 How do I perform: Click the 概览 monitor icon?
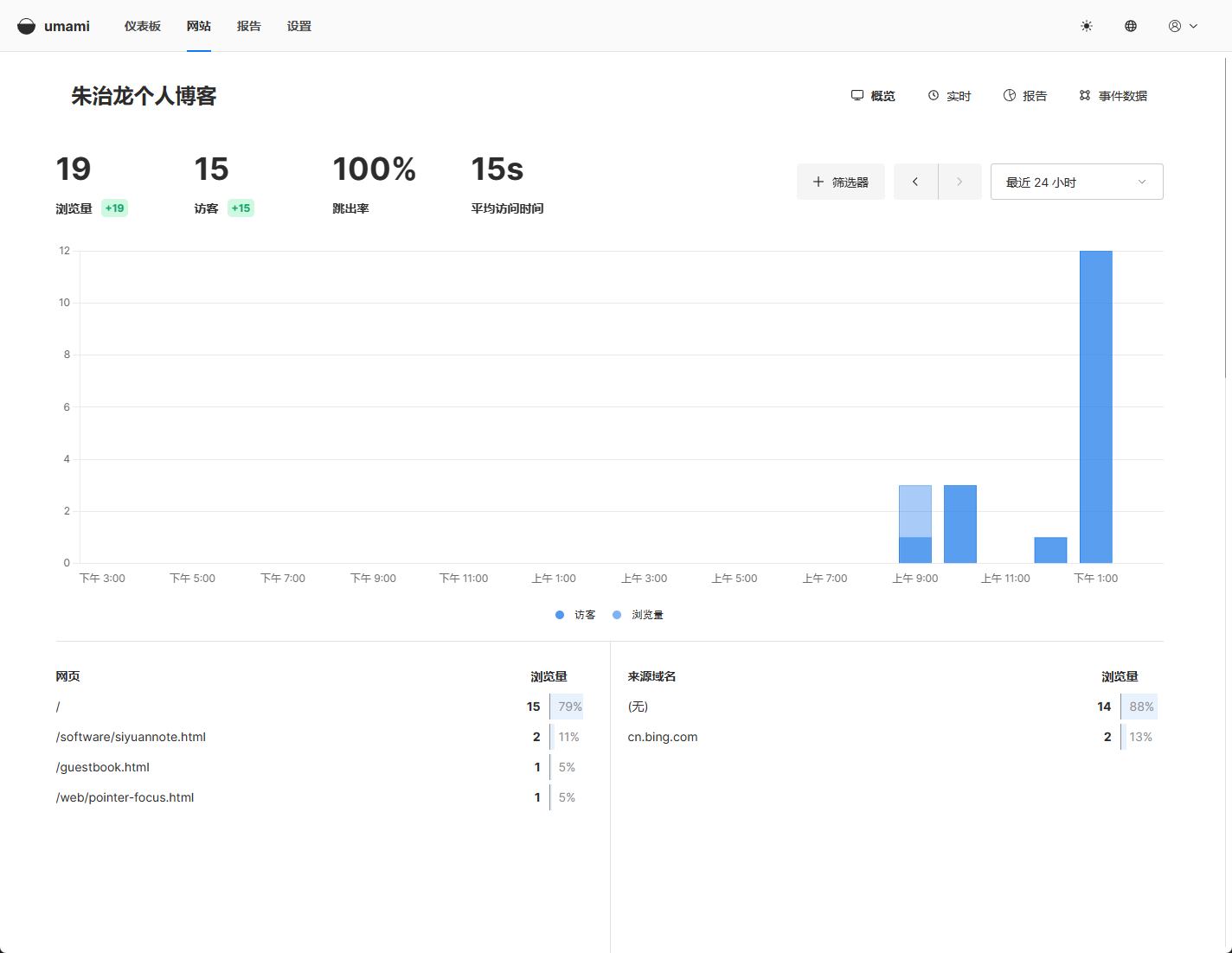tap(857, 95)
